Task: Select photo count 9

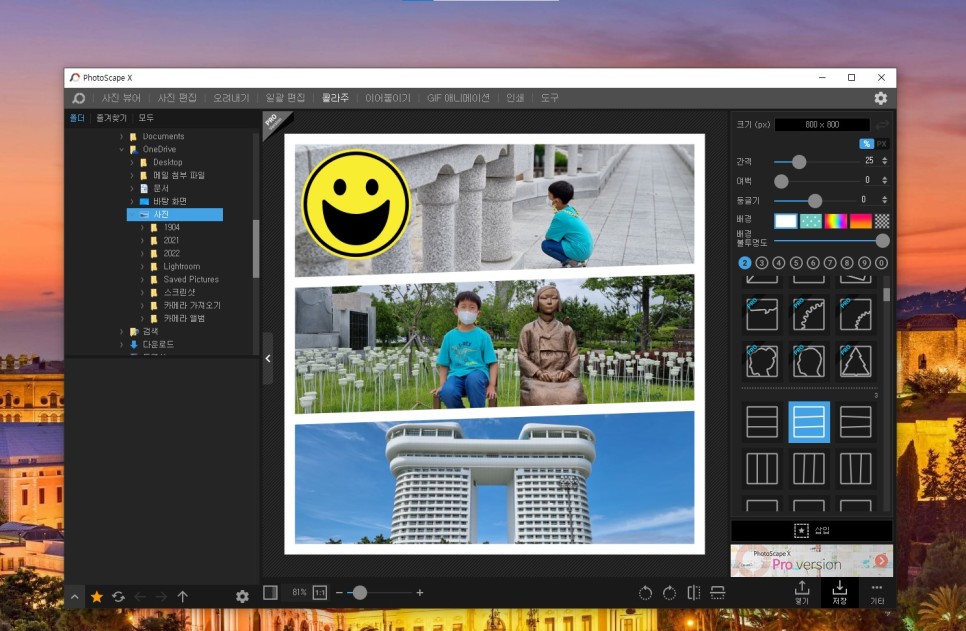Action: coord(864,263)
